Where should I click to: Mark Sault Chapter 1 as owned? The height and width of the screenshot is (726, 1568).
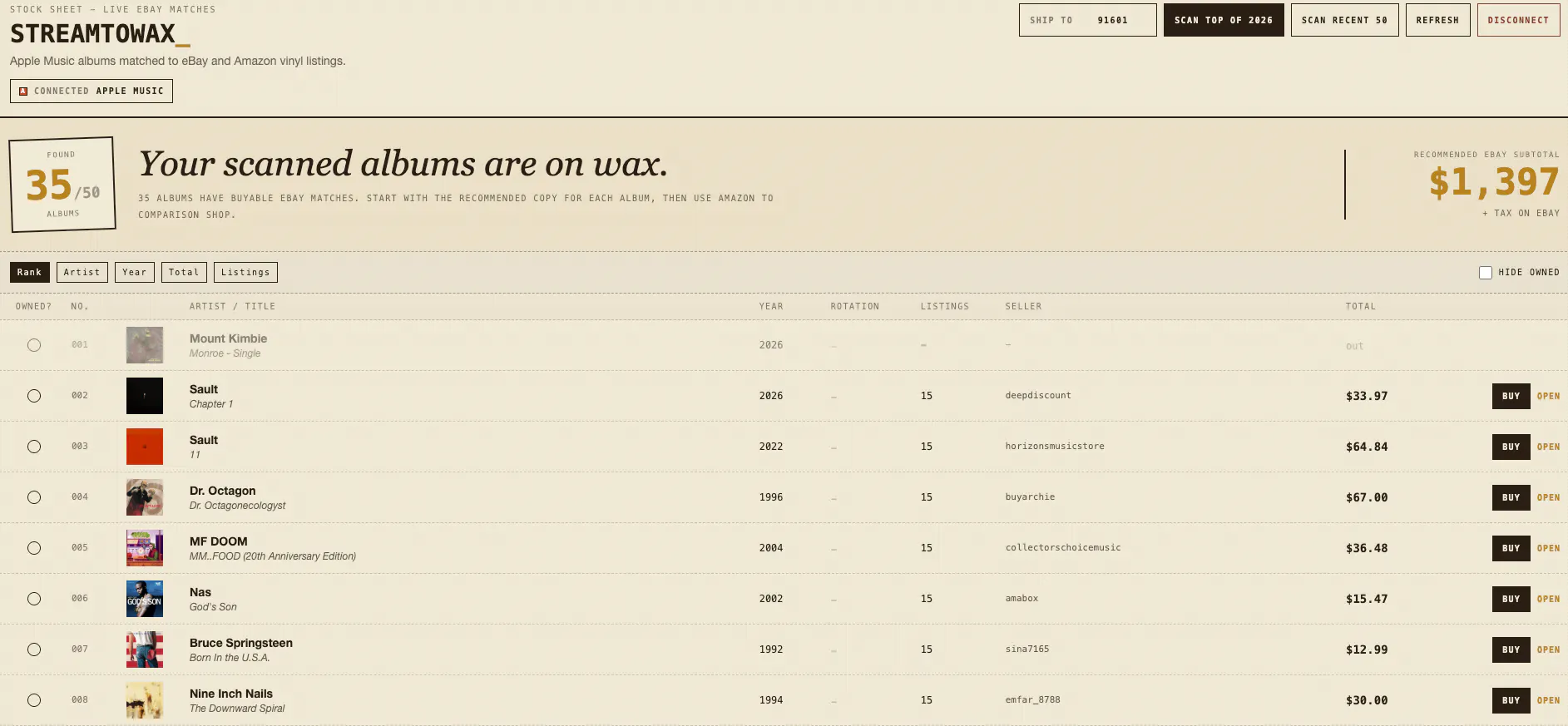click(34, 396)
